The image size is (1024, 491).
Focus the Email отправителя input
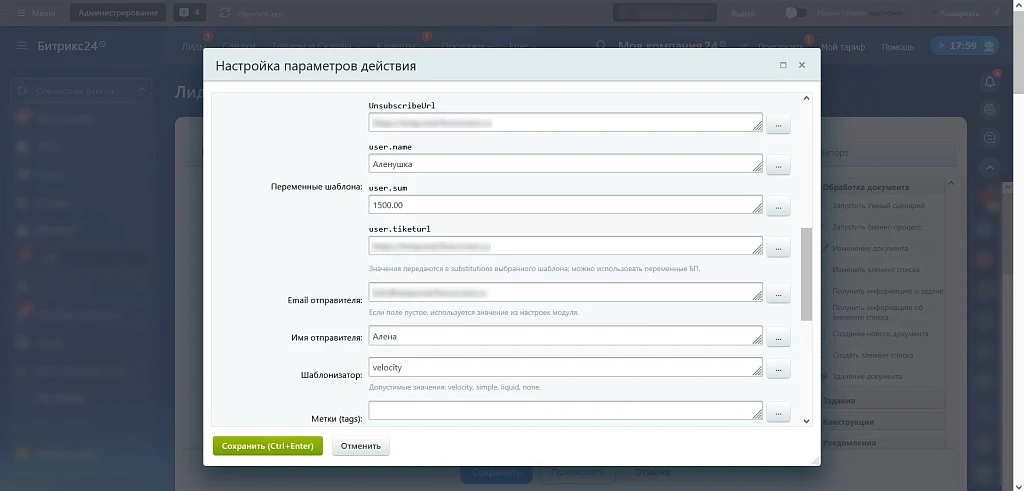coord(566,292)
